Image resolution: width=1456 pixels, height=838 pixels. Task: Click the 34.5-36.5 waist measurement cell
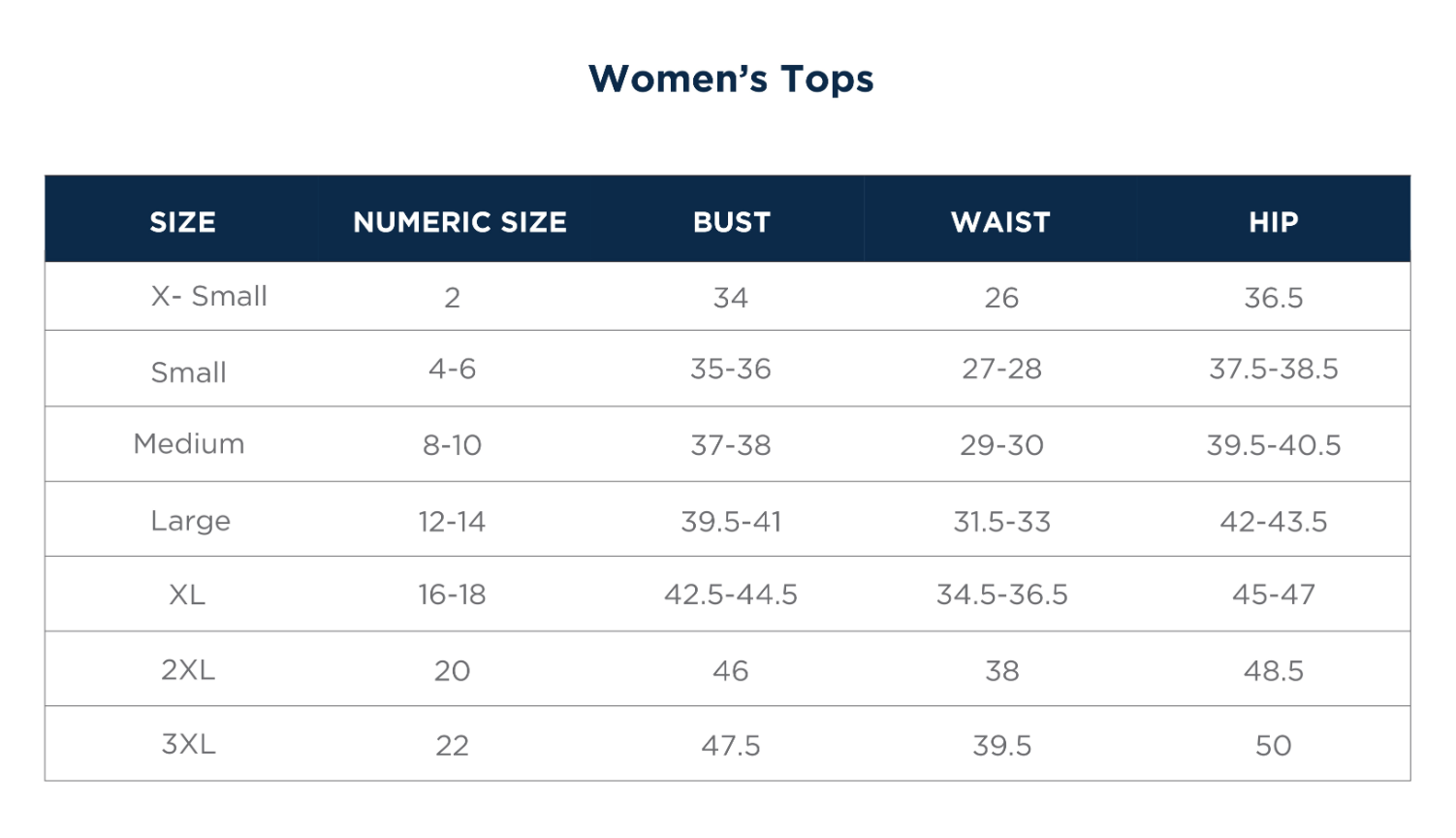(1001, 595)
